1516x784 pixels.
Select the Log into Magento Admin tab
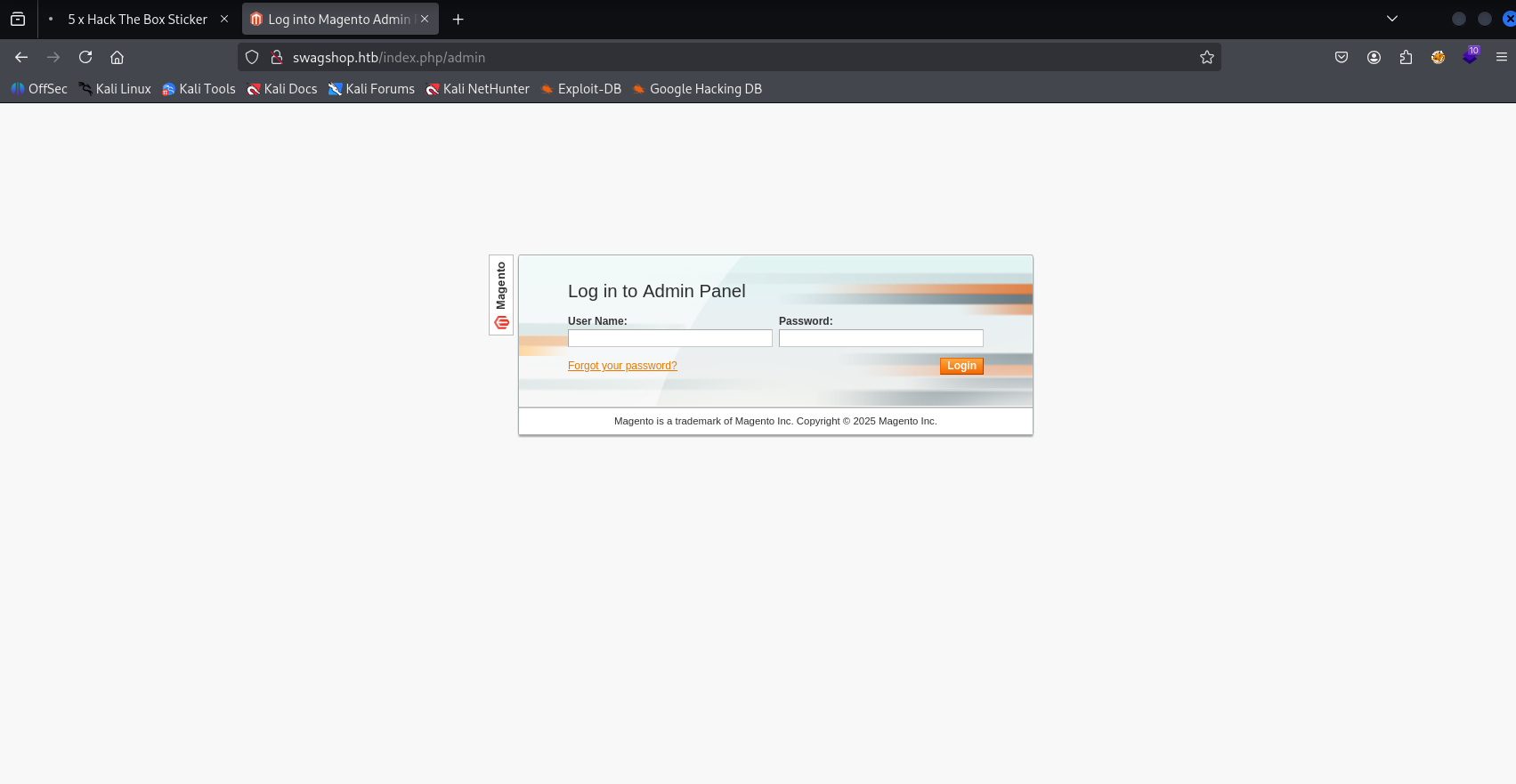[339, 19]
